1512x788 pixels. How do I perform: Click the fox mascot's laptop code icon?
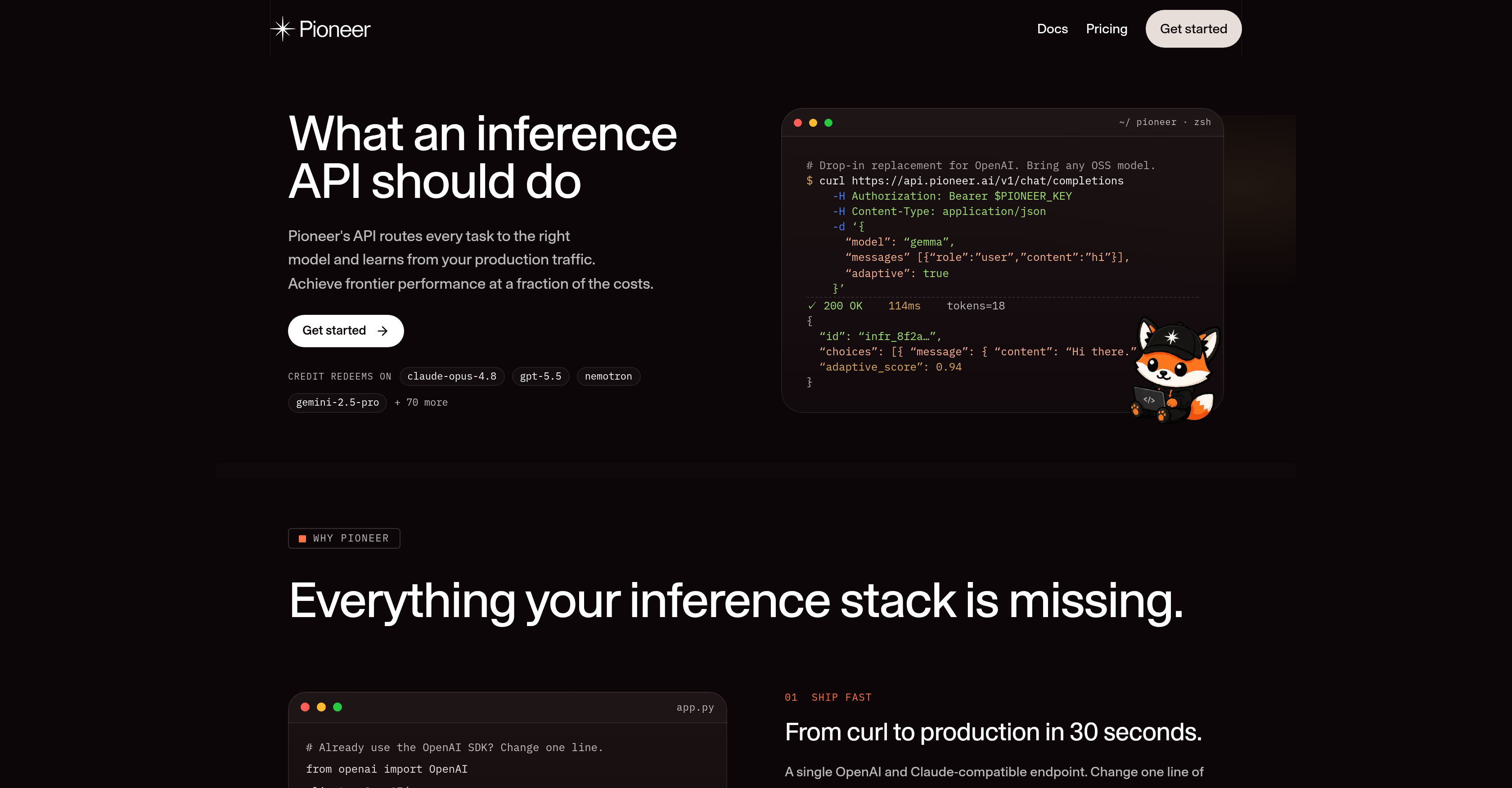pyautogui.click(x=1149, y=399)
